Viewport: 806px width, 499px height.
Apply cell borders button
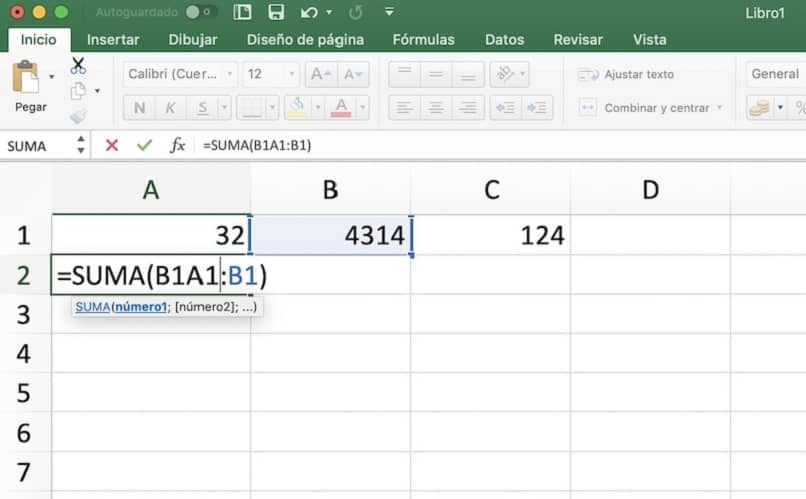252,107
